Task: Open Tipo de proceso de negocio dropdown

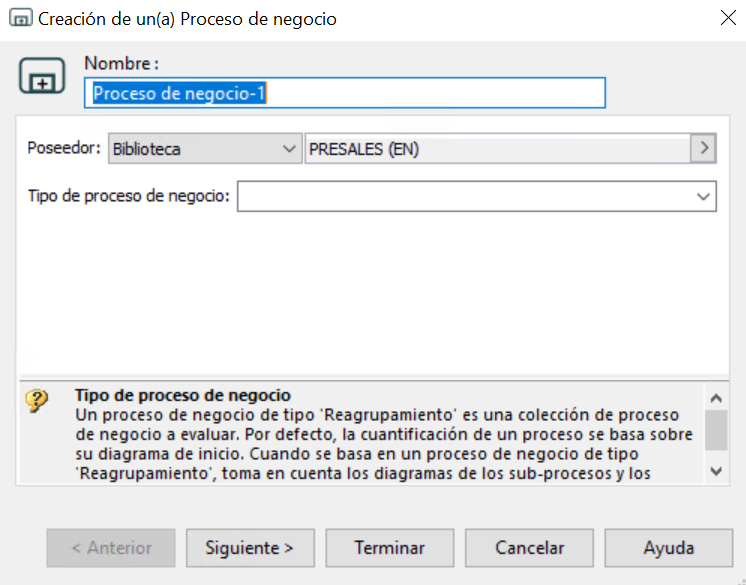Action: point(477,196)
